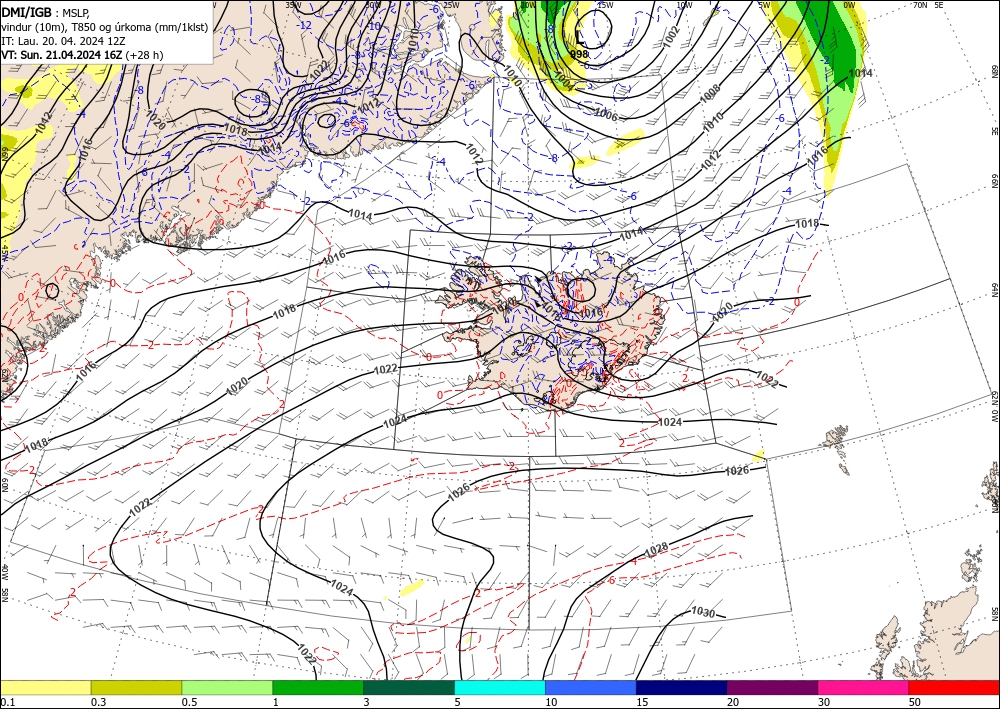
Task: Click the "IT: Lau. 20. 04. 2024 12Z" line
Action: [63, 41]
